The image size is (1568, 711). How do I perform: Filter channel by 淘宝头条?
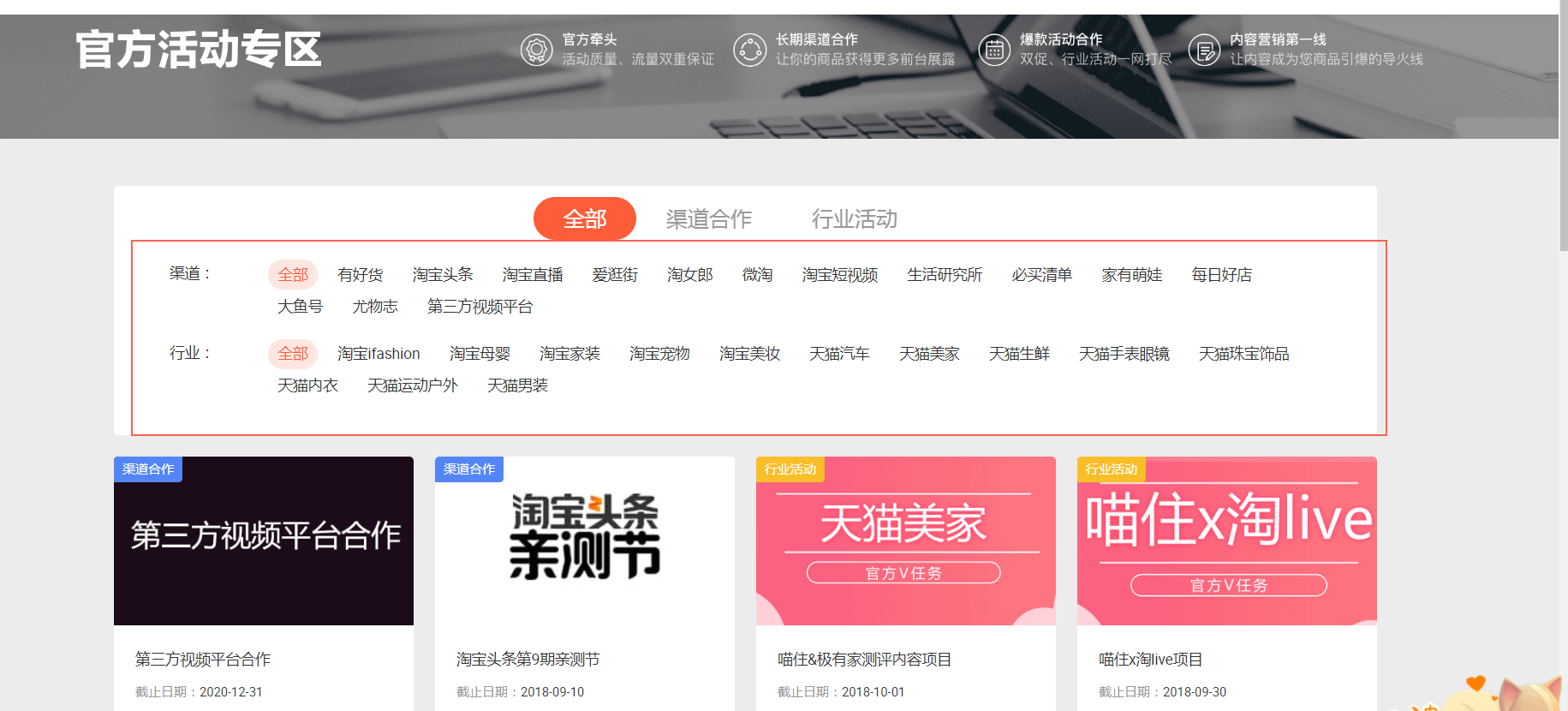(443, 275)
